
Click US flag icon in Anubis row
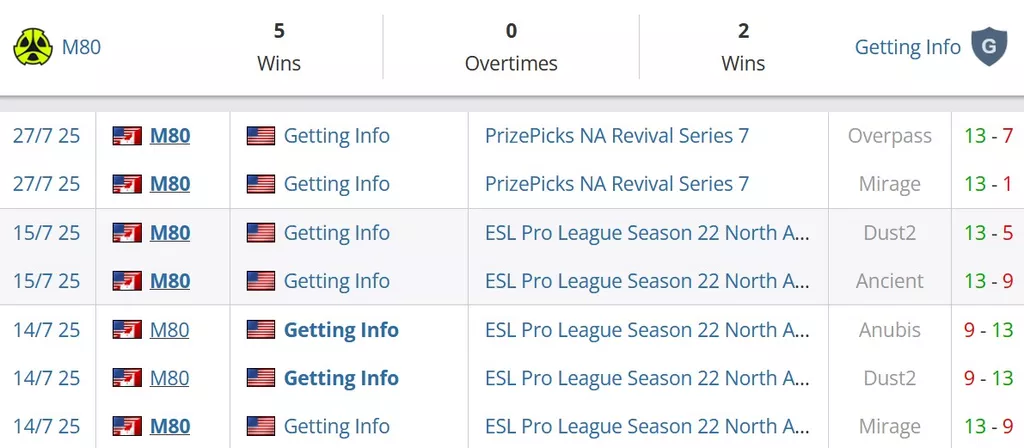pyautogui.click(x=261, y=330)
